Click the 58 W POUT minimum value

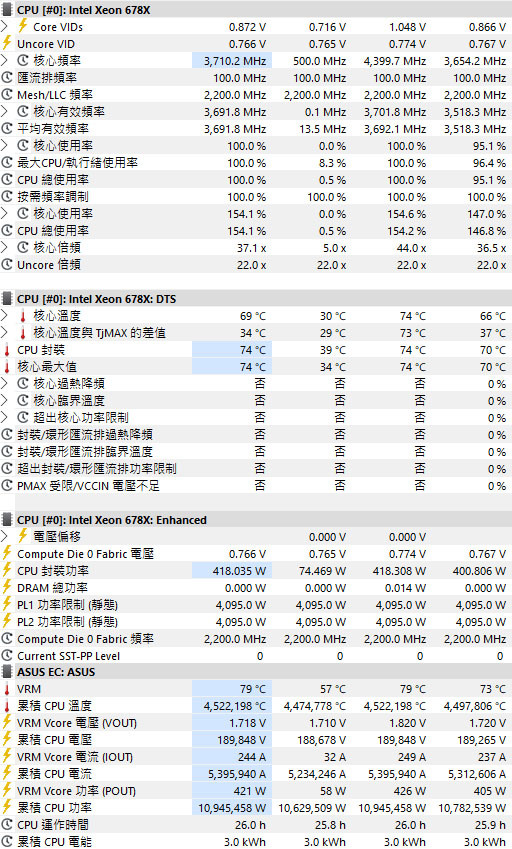(x=332, y=791)
